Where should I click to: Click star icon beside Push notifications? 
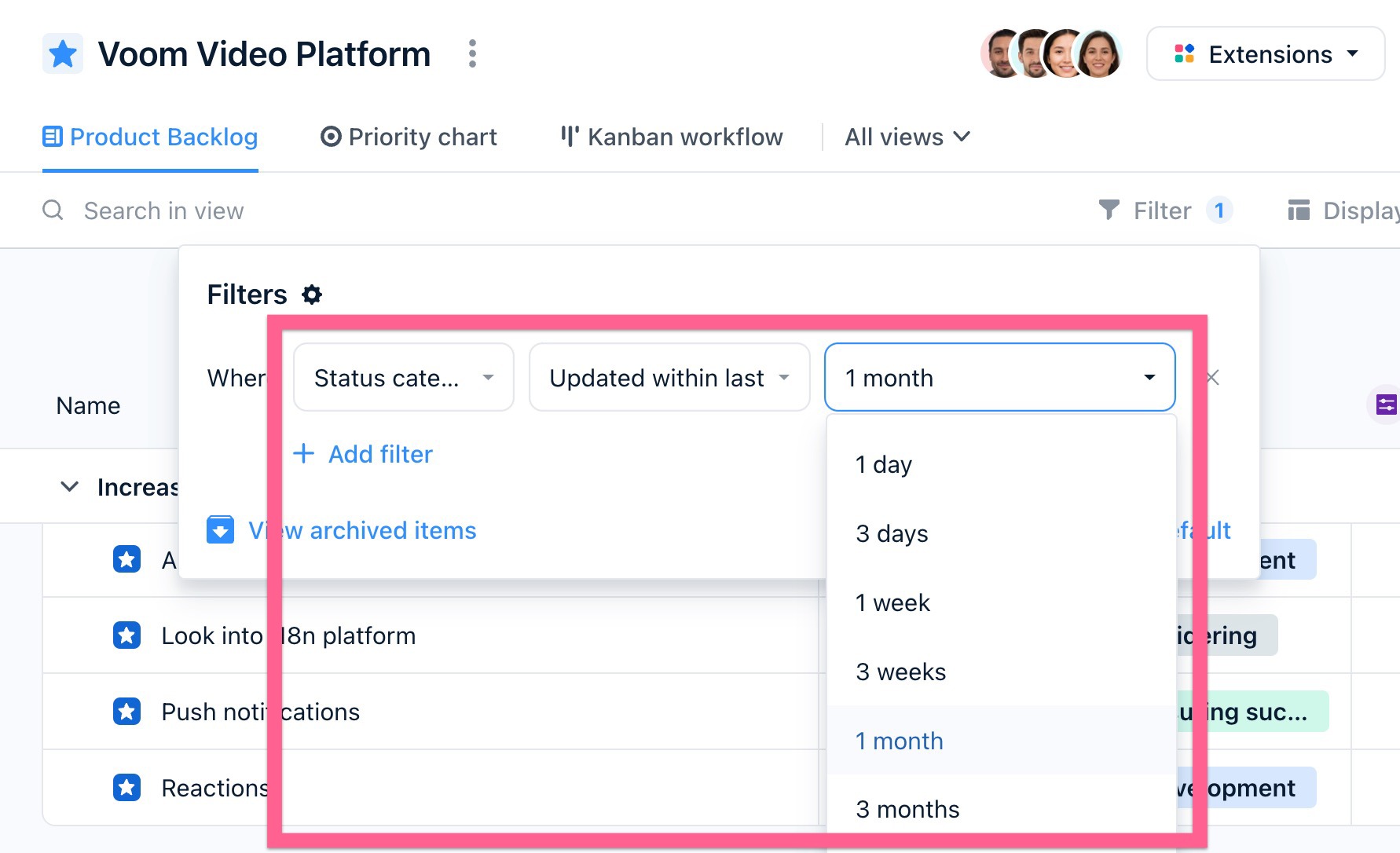coord(126,712)
